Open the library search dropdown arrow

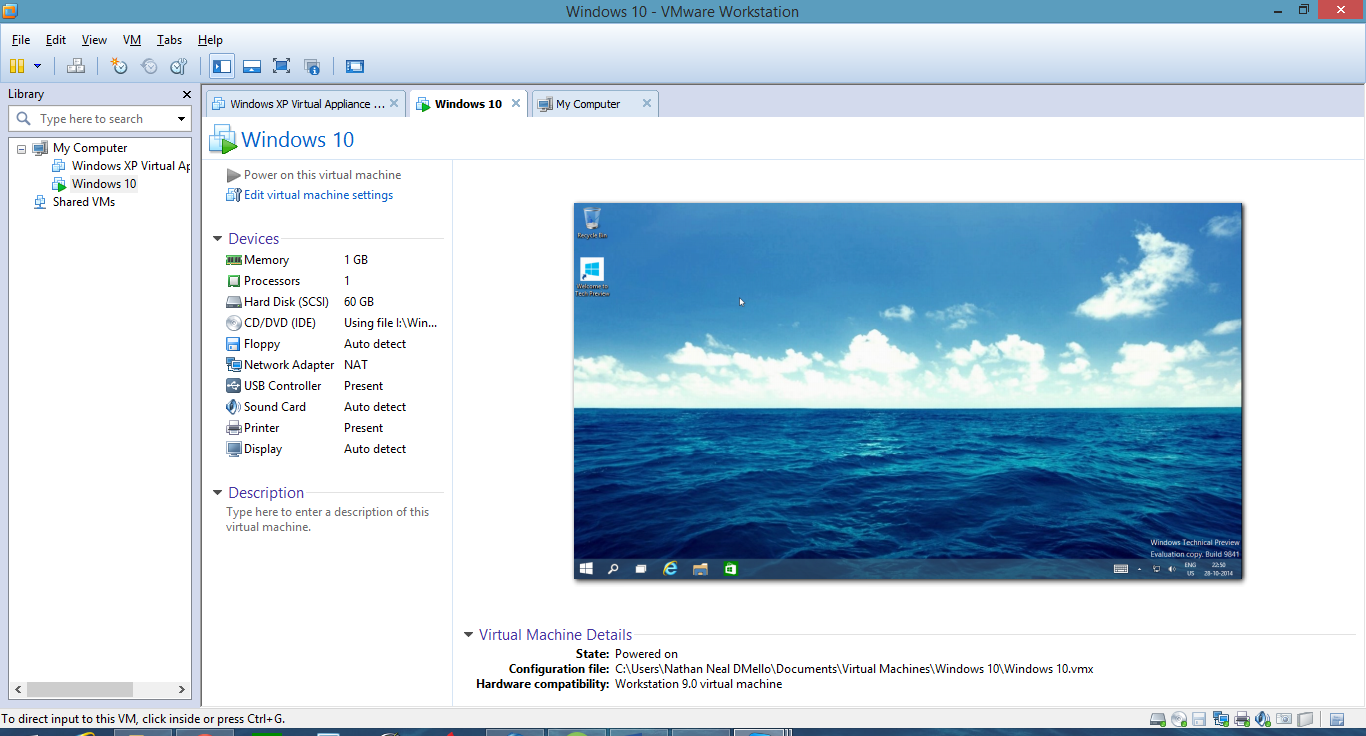tap(181, 119)
